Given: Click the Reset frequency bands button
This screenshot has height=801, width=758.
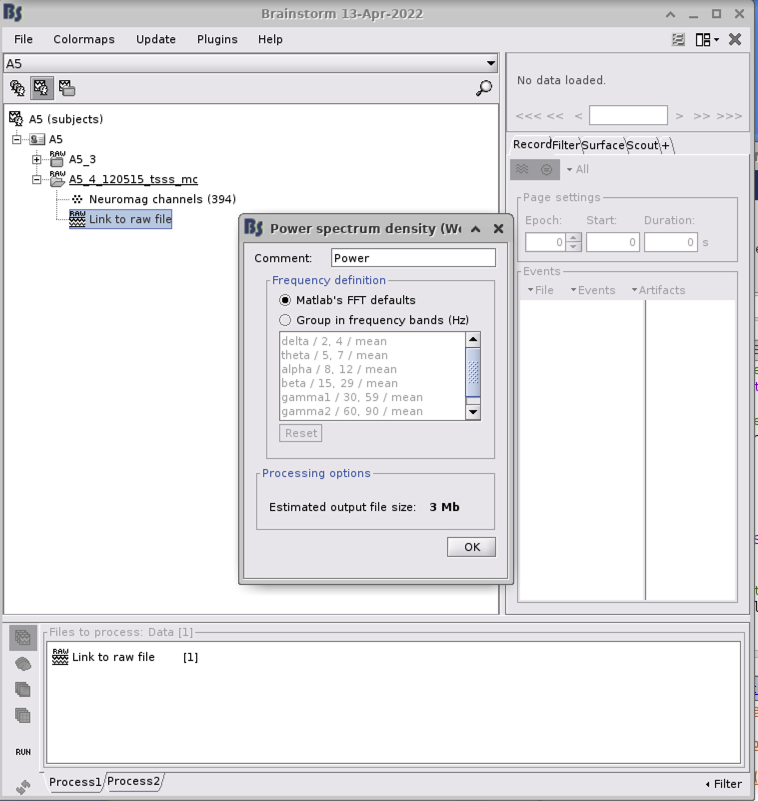Looking at the screenshot, I should [300, 433].
